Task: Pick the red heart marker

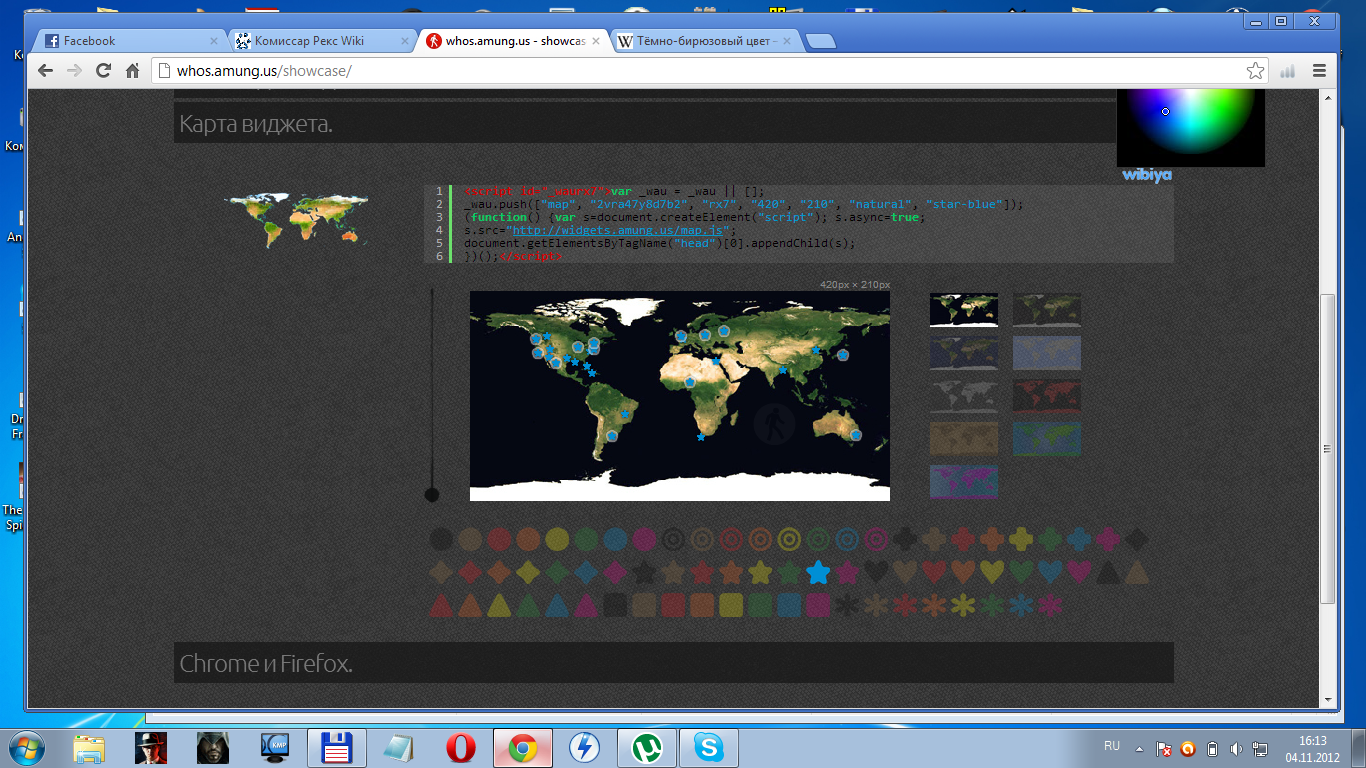Action: [x=934, y=572]
